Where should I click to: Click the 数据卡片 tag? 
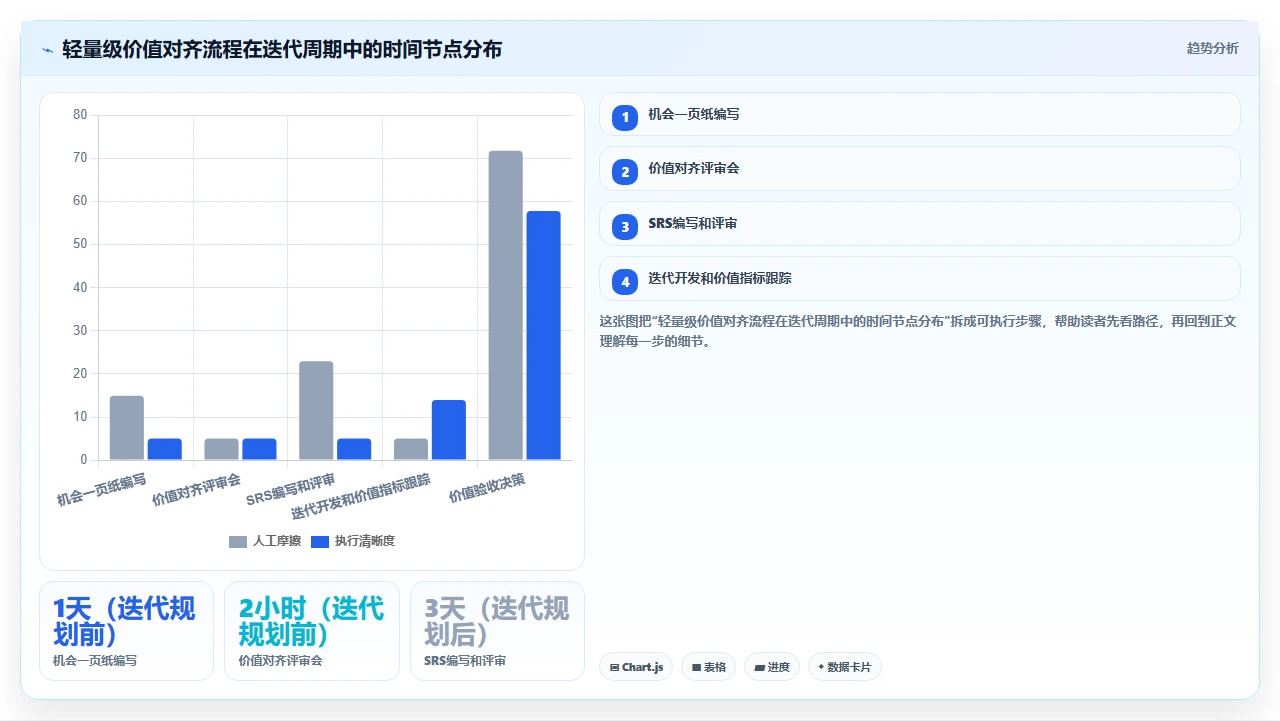[844, 667]
